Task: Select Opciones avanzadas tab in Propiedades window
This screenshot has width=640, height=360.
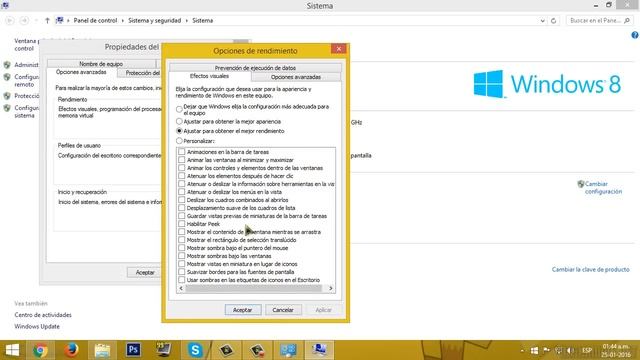Action: click(81, 72)
